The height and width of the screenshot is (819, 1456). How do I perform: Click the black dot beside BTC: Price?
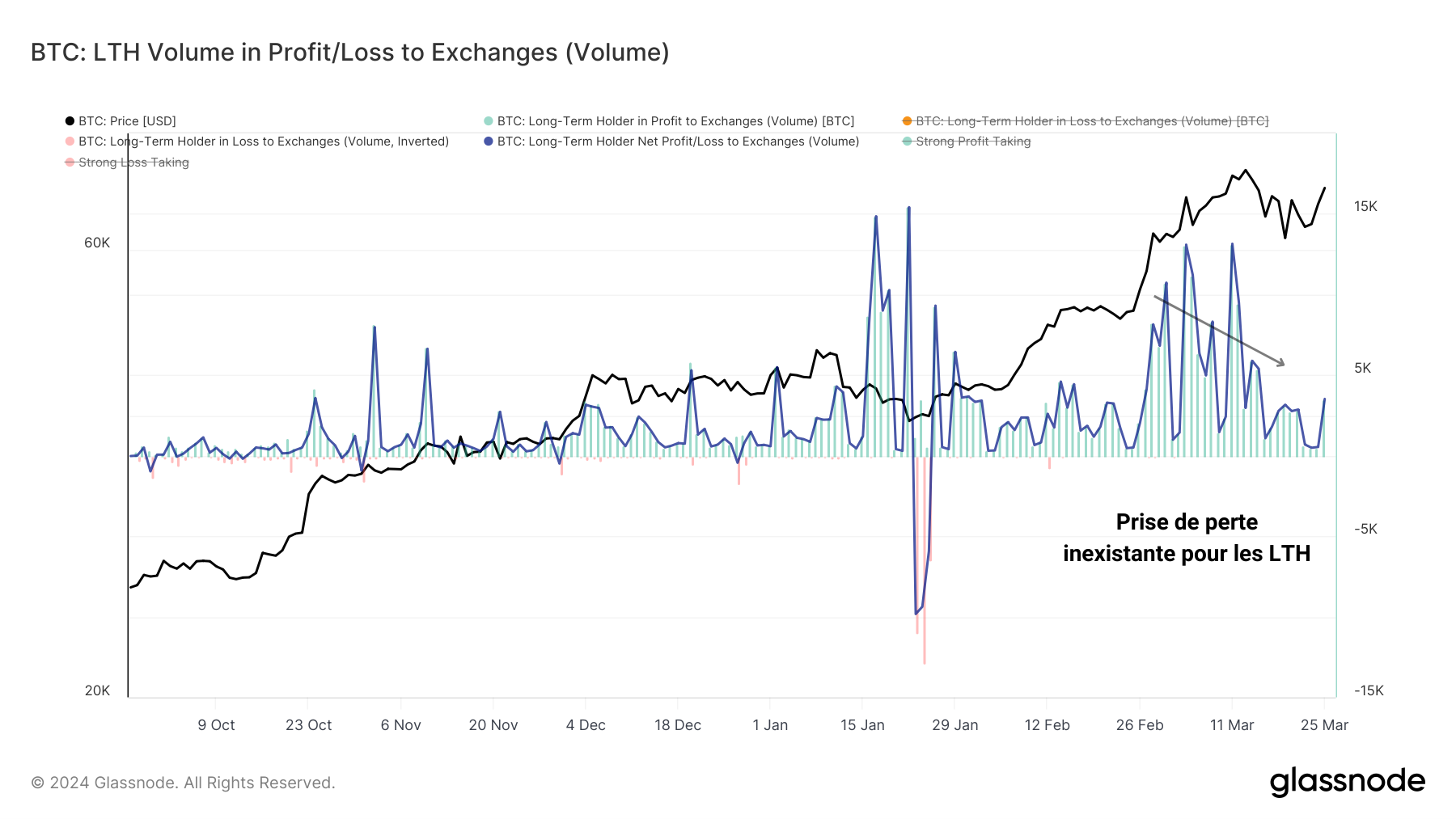(70, 121)
